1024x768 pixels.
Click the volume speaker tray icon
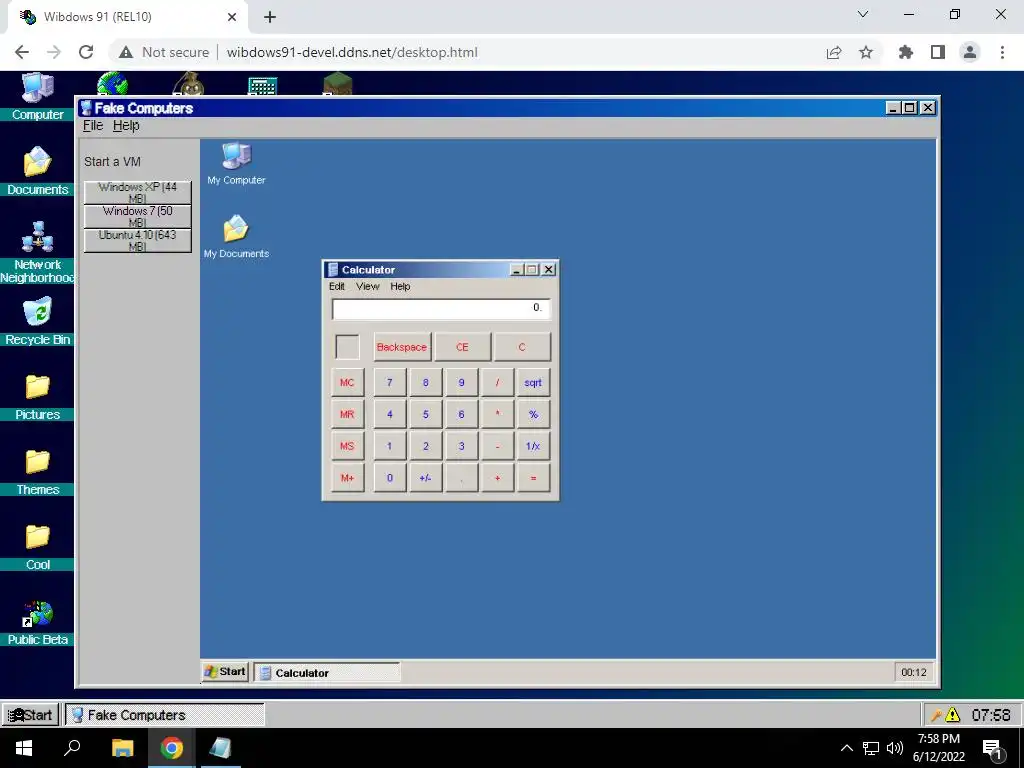pos(895,748)
